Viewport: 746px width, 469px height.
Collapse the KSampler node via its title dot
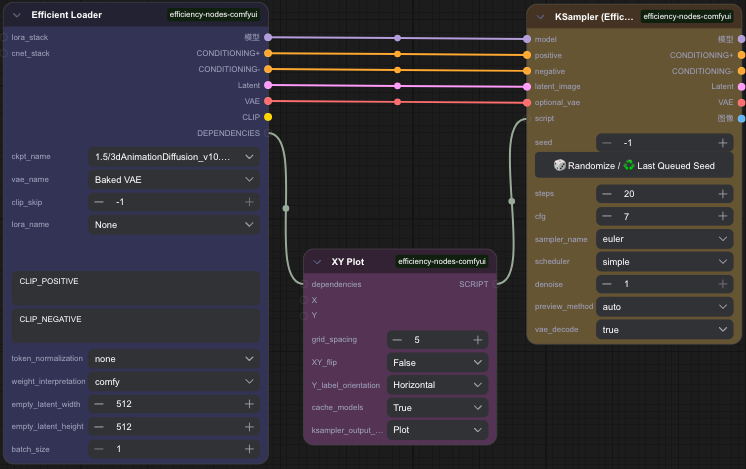(540, 16)
